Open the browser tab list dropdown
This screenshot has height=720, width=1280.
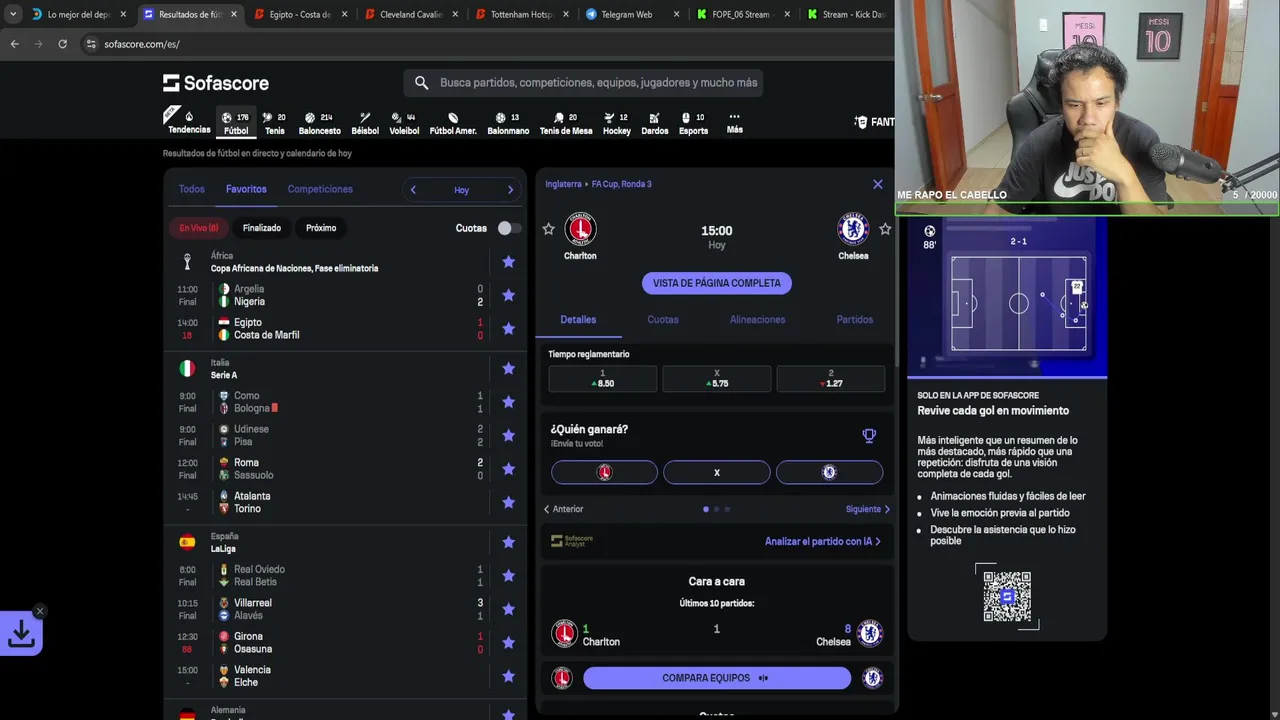[12, 14]
